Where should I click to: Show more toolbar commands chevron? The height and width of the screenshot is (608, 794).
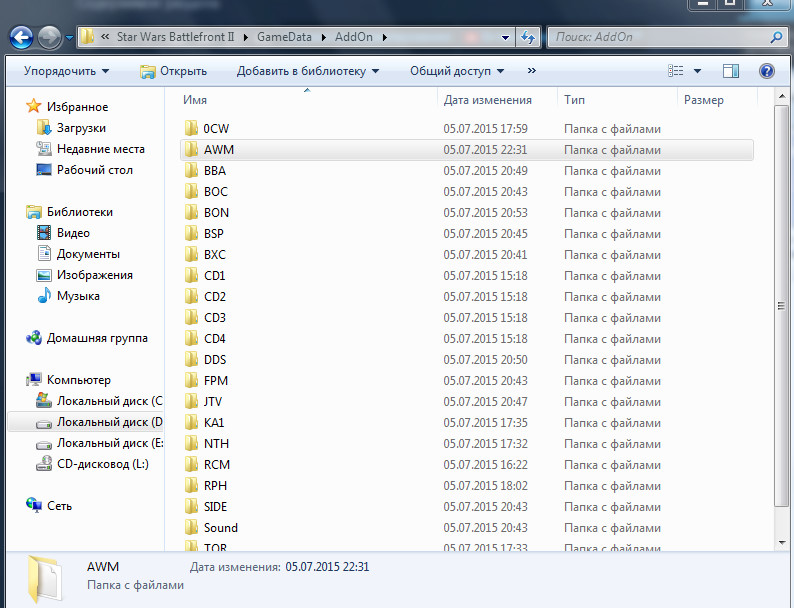coord(532,71)
